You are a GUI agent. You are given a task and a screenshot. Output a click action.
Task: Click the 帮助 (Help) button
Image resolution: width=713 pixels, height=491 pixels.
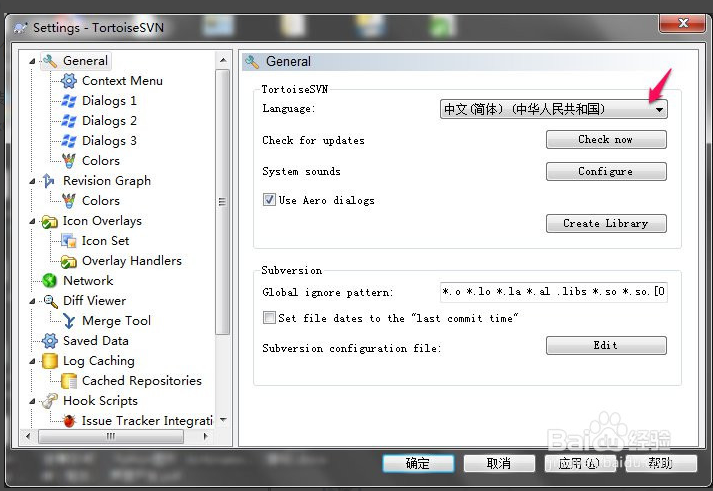click(x=661, y=463)
